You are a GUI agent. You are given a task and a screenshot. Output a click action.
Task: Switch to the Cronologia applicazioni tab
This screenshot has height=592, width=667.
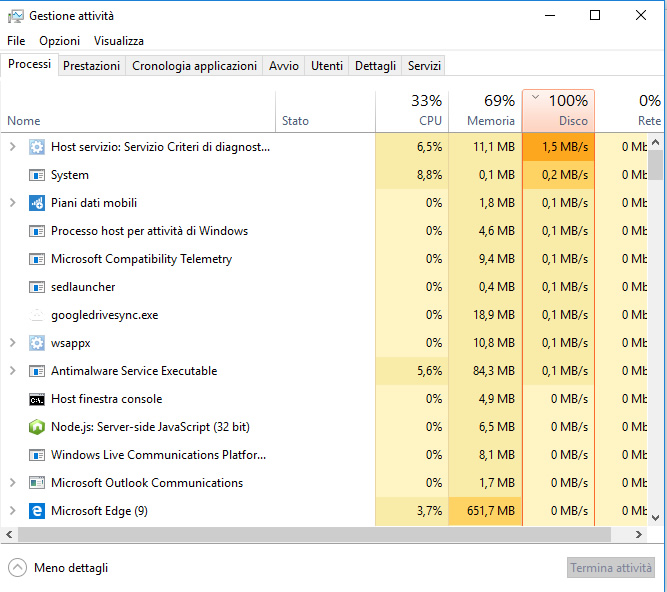[x=194, y=66]
